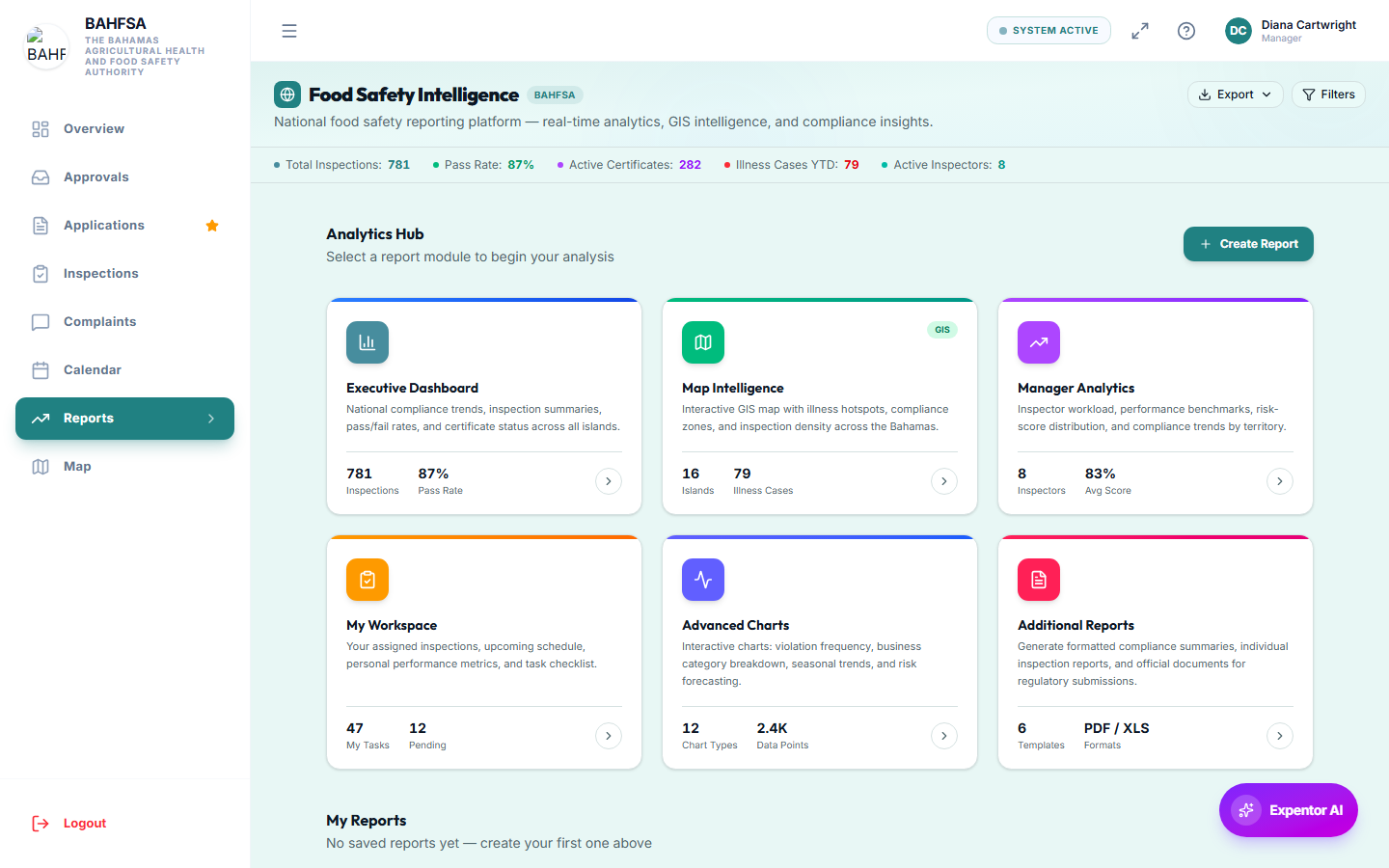Open Calendar in the sidebar
1389x868 pixels.
pos(124,370)
